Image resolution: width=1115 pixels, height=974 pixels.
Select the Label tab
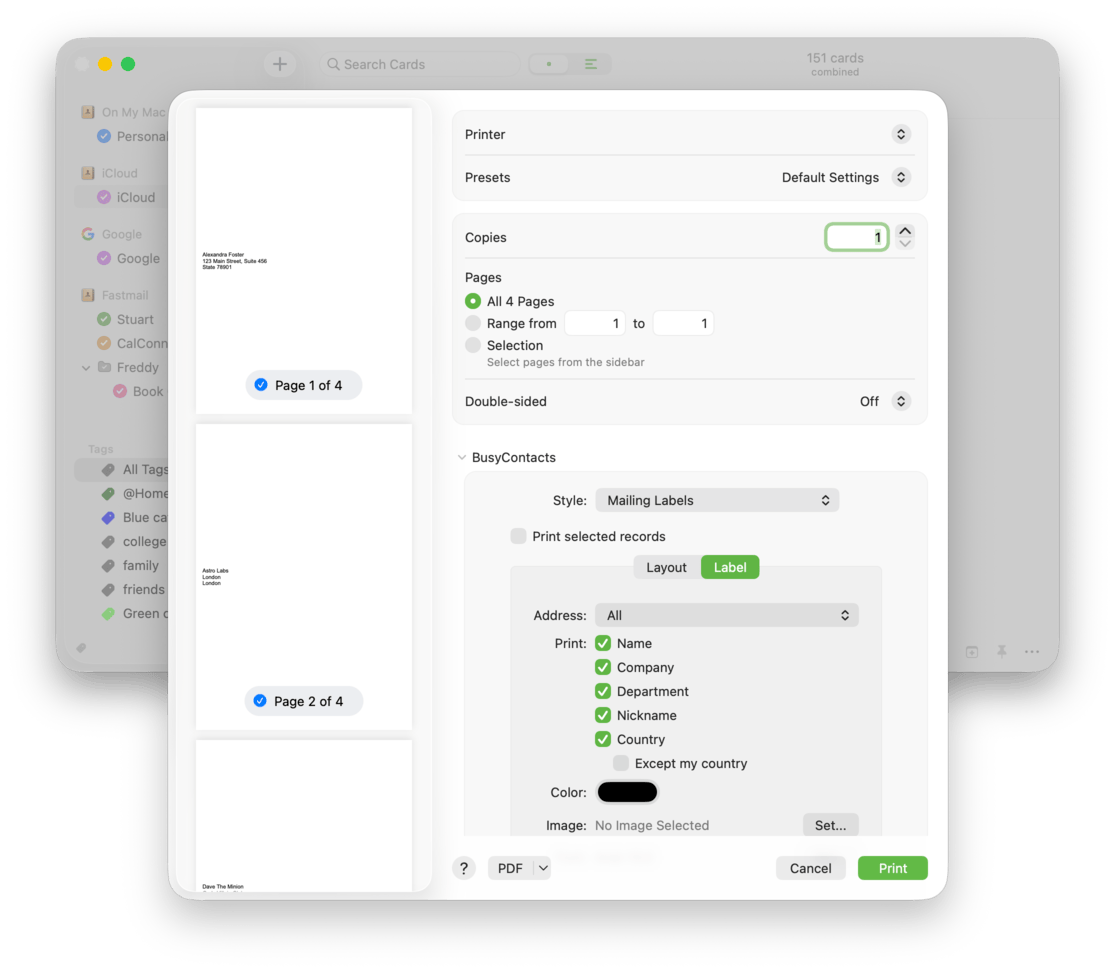(x=730, y=567)
